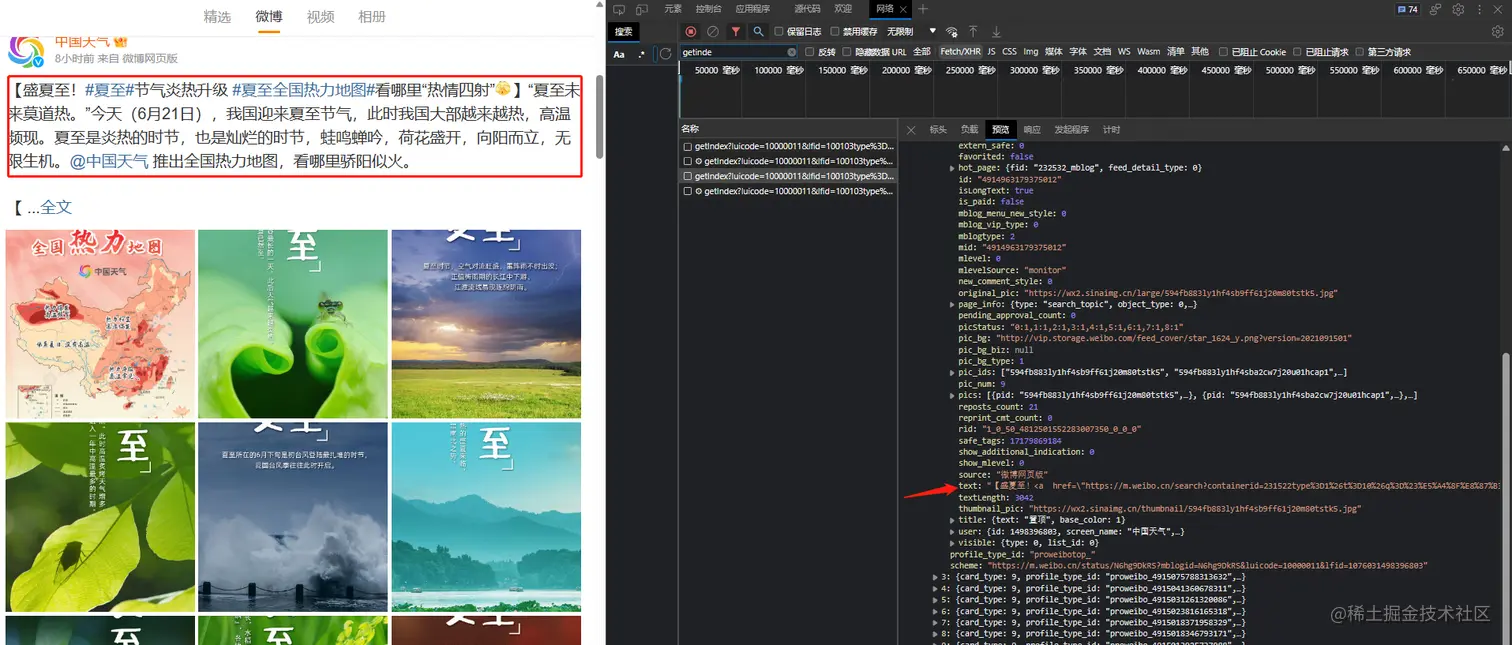This screenshot has height=645, width=1512.
Task: Click the refresh search results icon
Action: [666, 54]
